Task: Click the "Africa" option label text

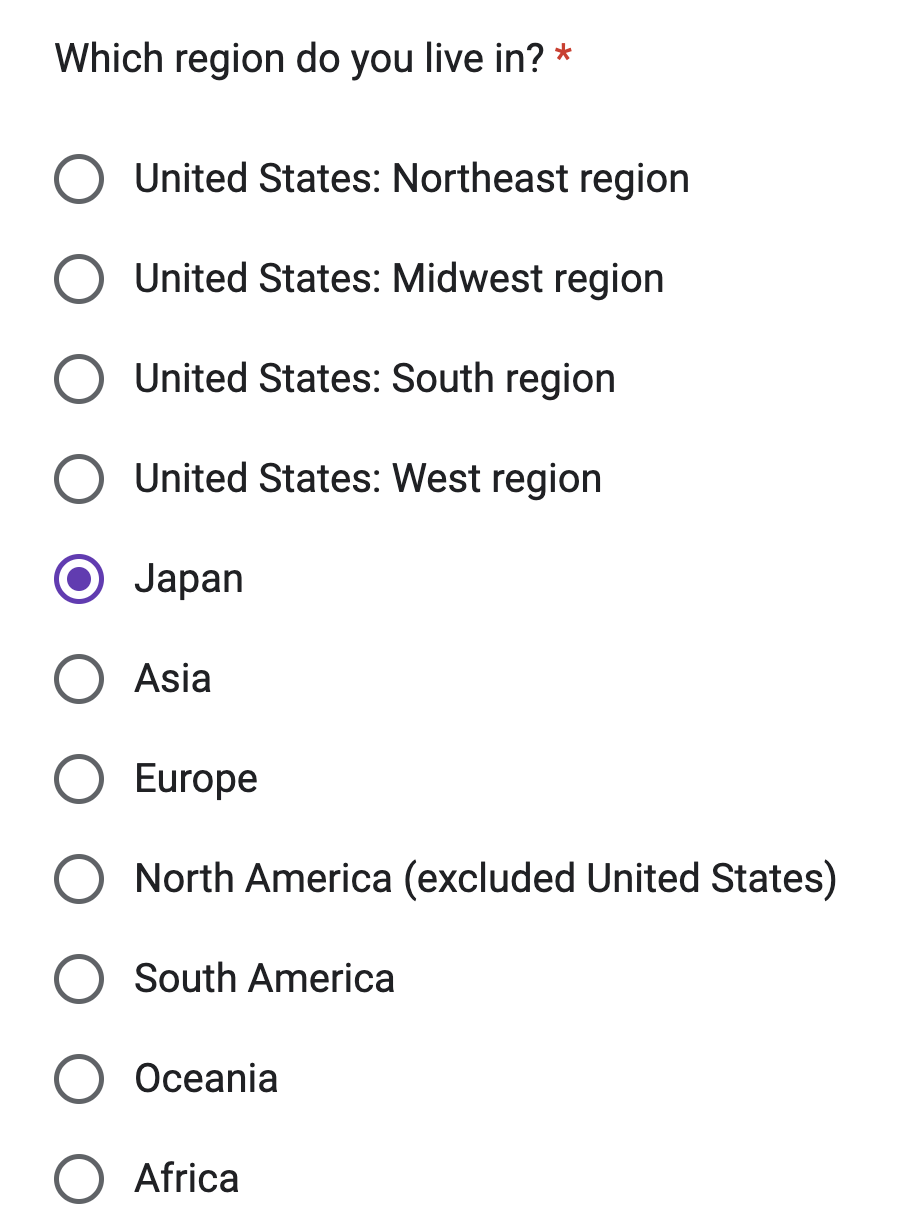Action: point(187,1180)
